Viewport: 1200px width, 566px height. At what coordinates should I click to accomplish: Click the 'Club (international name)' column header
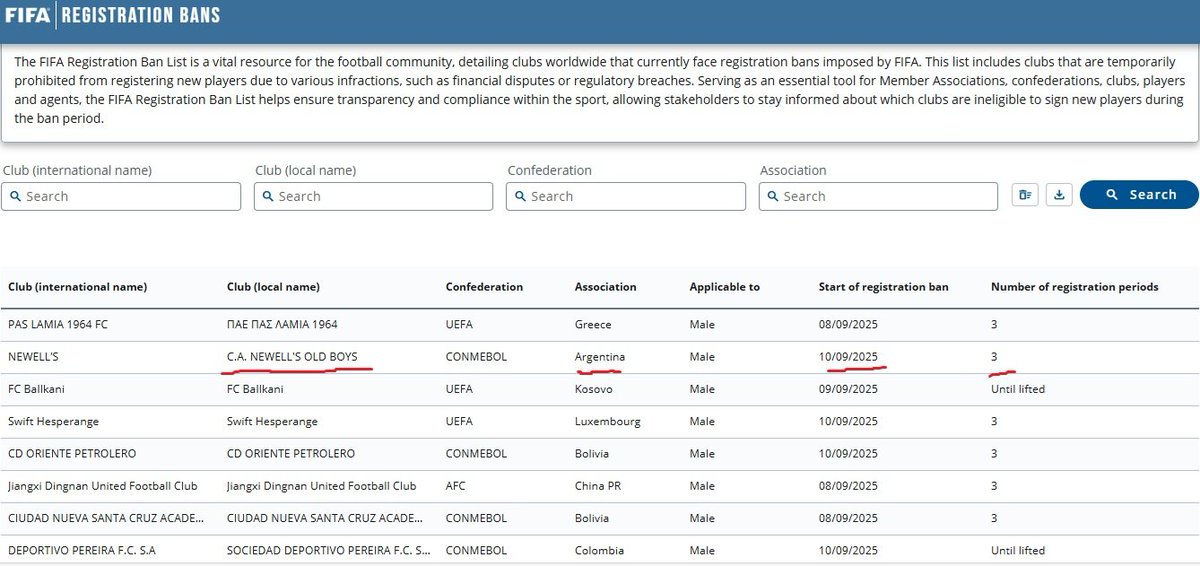[x=78, y=287]
